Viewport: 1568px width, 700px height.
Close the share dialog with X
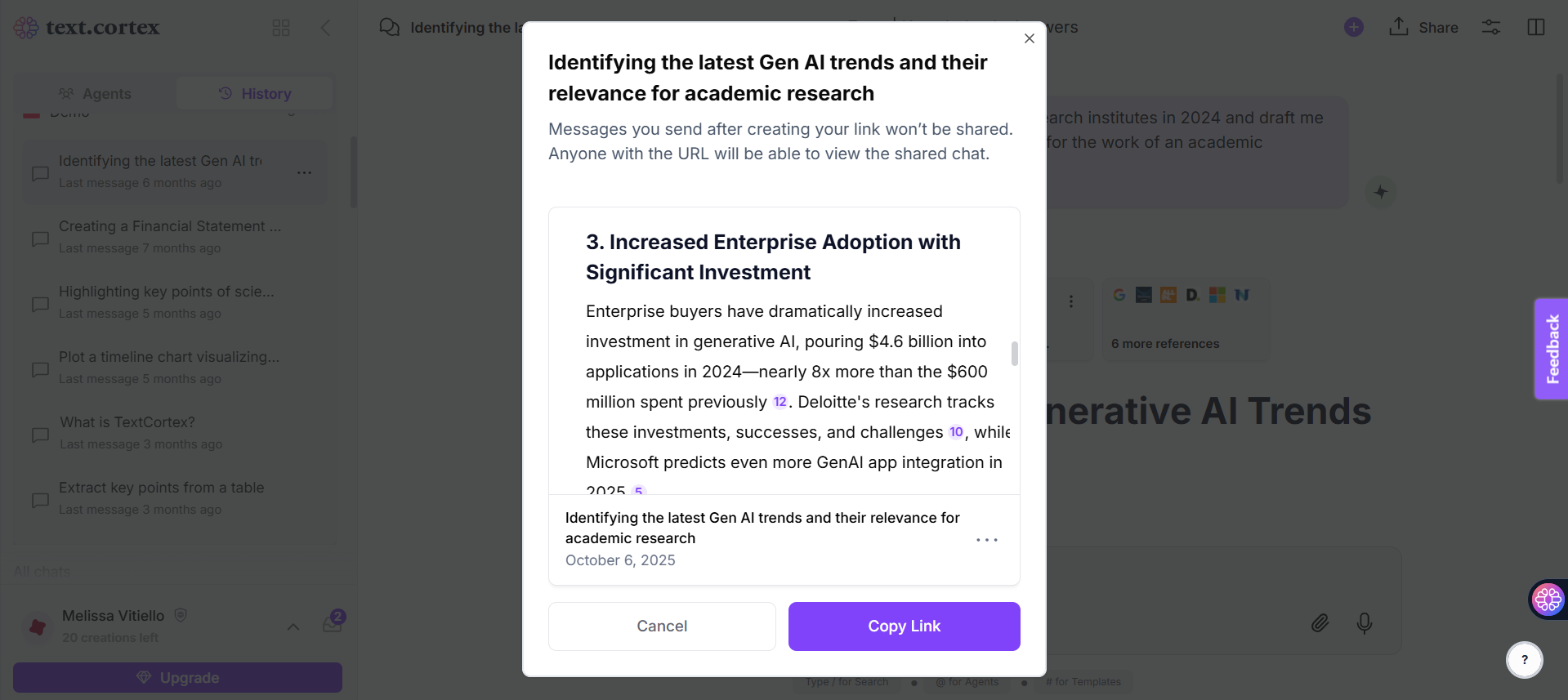point(1030,38)
